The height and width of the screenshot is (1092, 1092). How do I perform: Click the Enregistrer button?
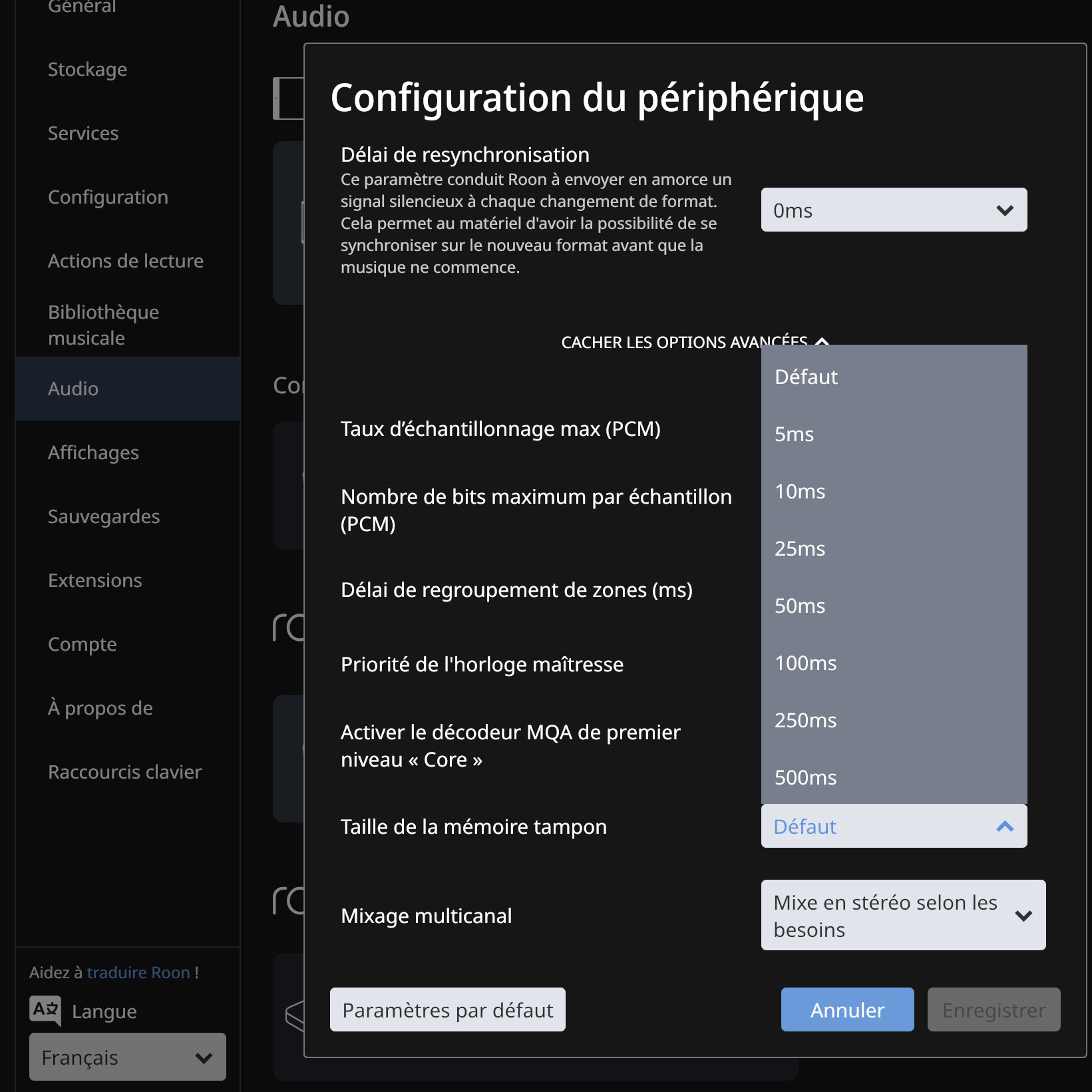click(x=993, y=1010)
